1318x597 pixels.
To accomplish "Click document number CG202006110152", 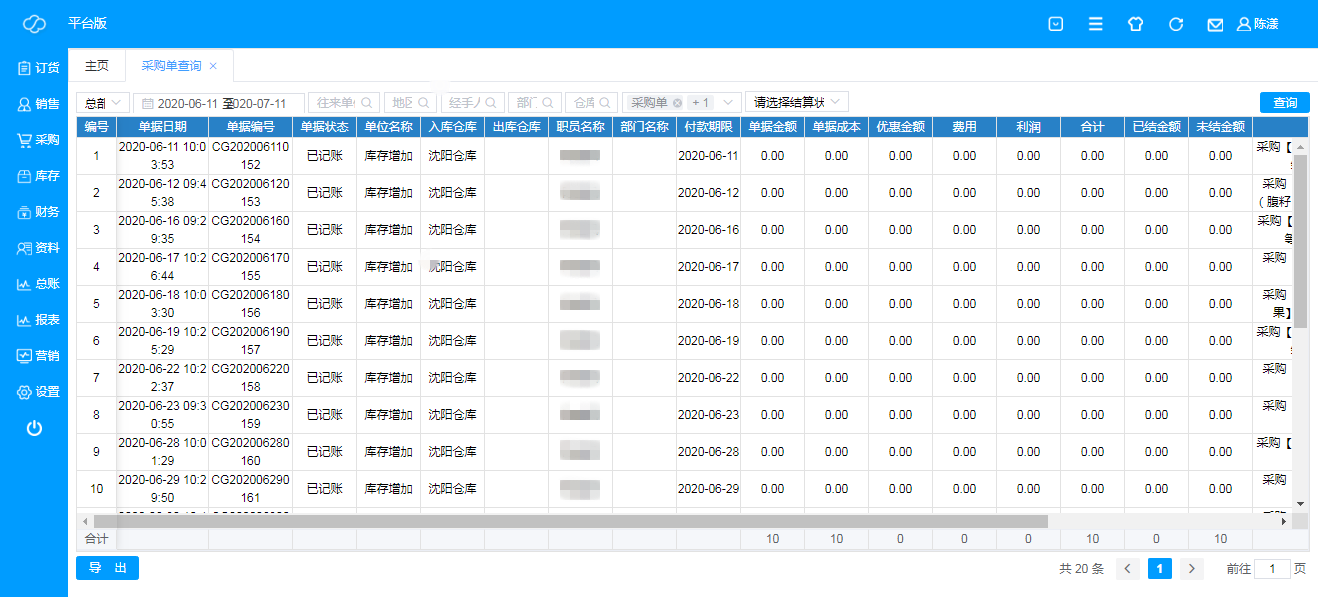I will tap(251, 156).
